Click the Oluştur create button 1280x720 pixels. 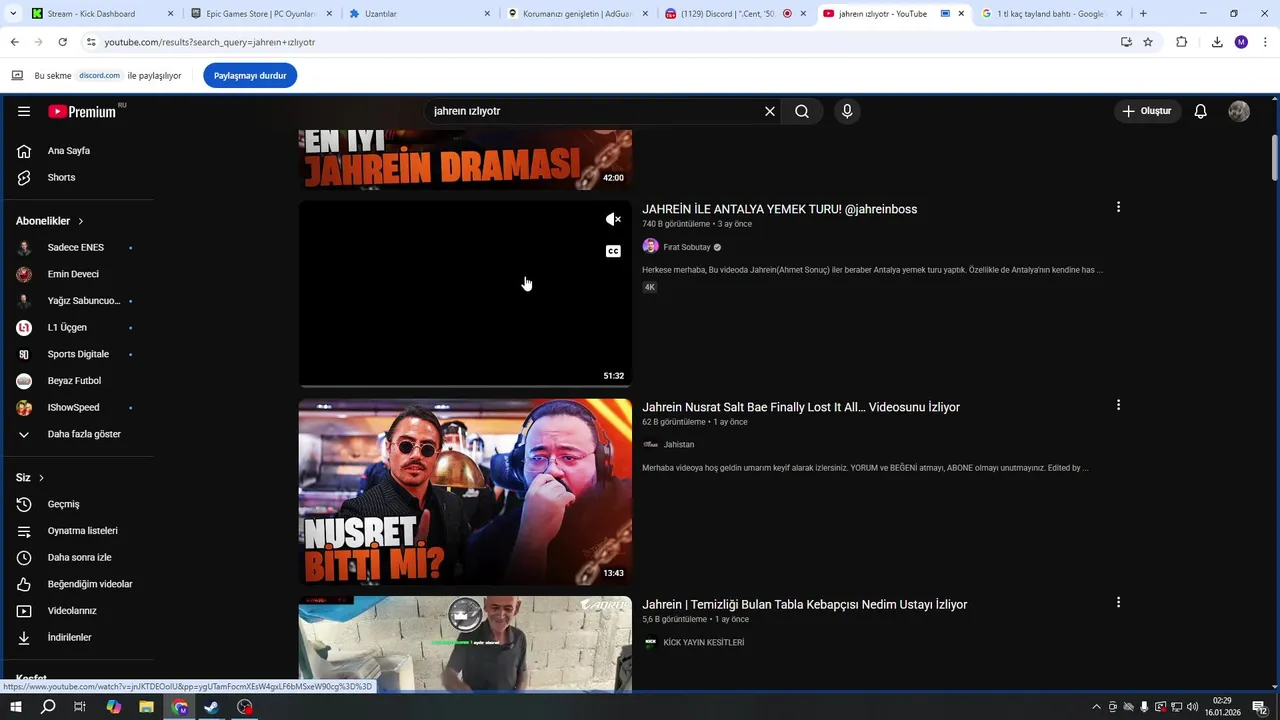coord(1148,111)
